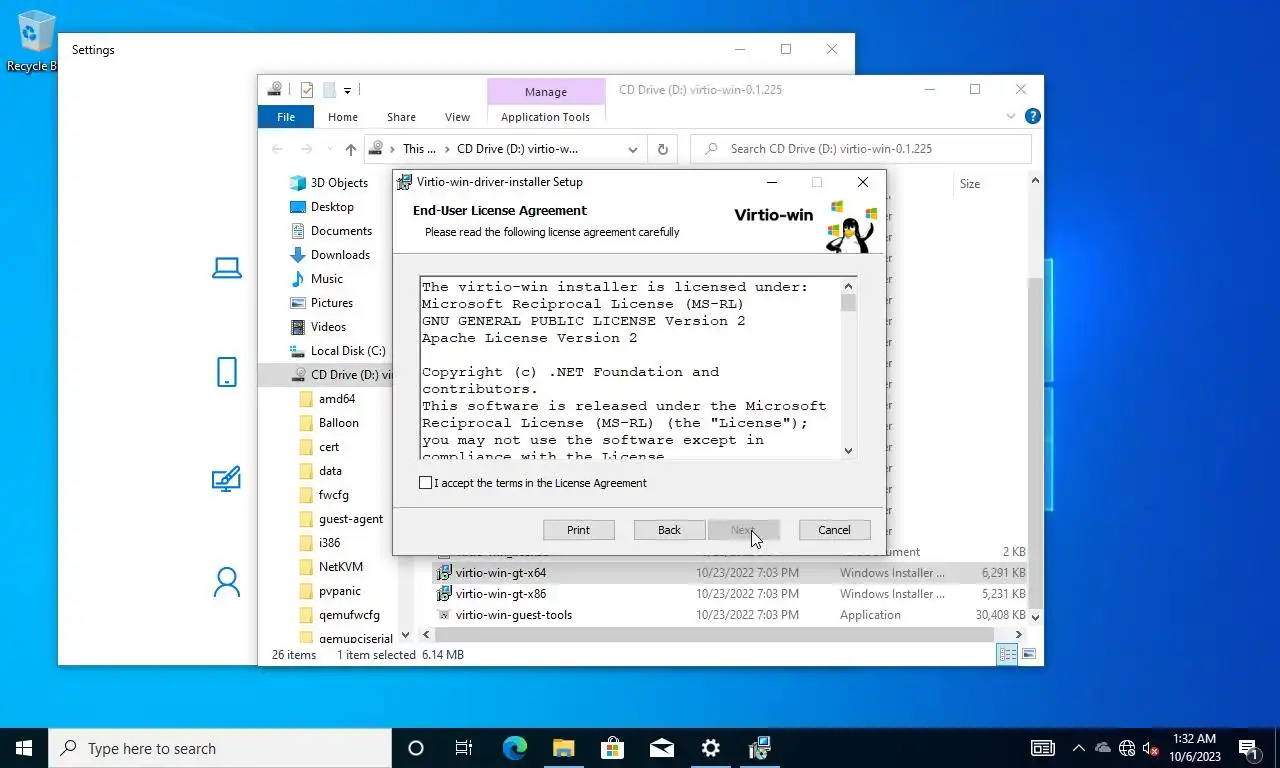
Task: Open the NetKVM folder in tree
Action: 340,567
